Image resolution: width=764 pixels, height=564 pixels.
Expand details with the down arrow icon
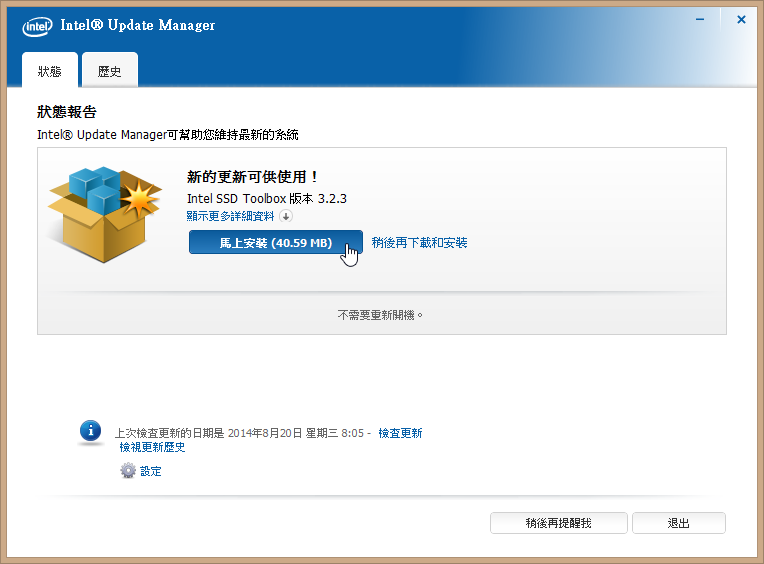(x=286, y=216)
